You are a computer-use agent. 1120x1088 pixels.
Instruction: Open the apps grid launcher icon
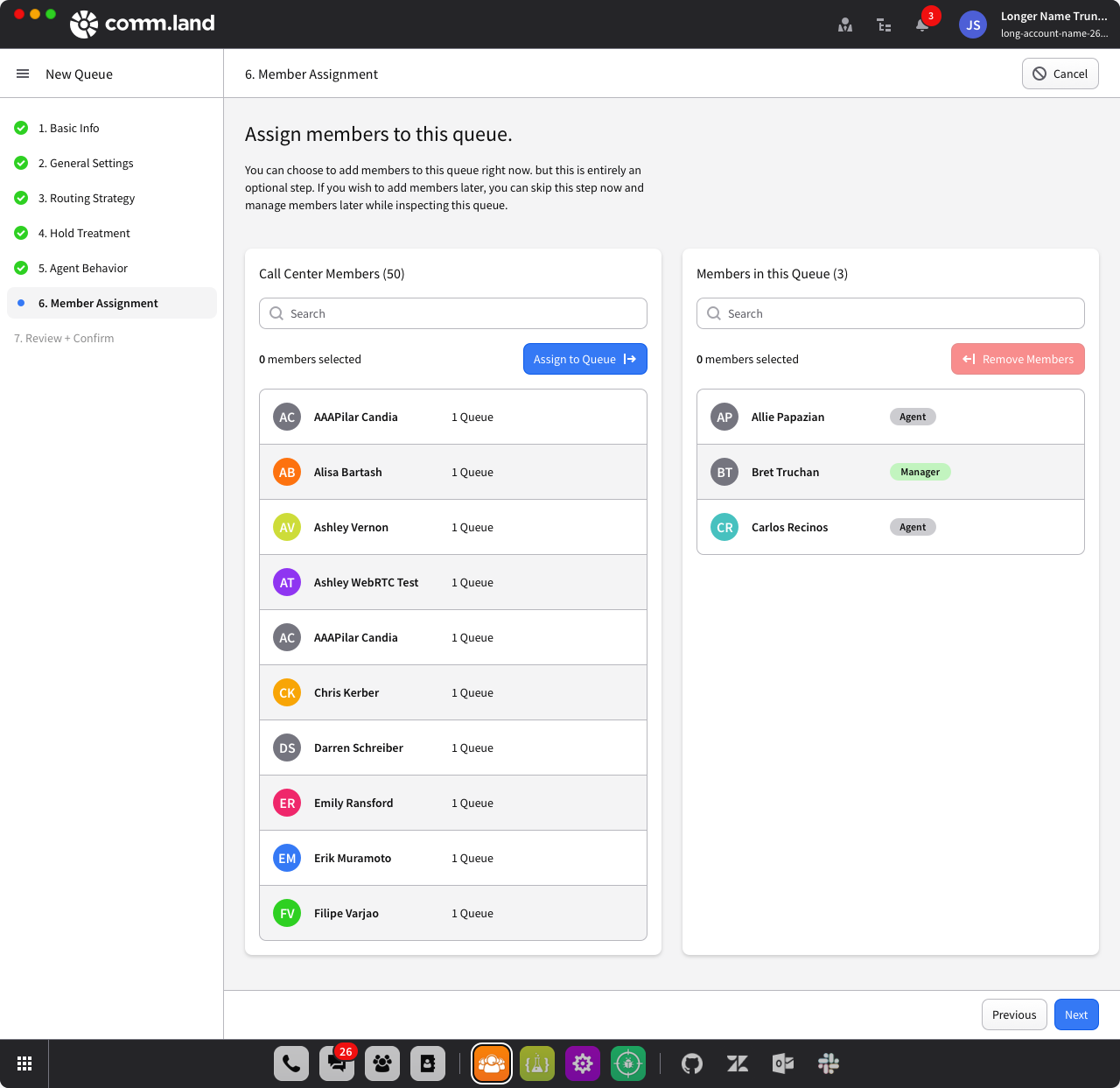pyautogui.click(x=24, y=1063)
